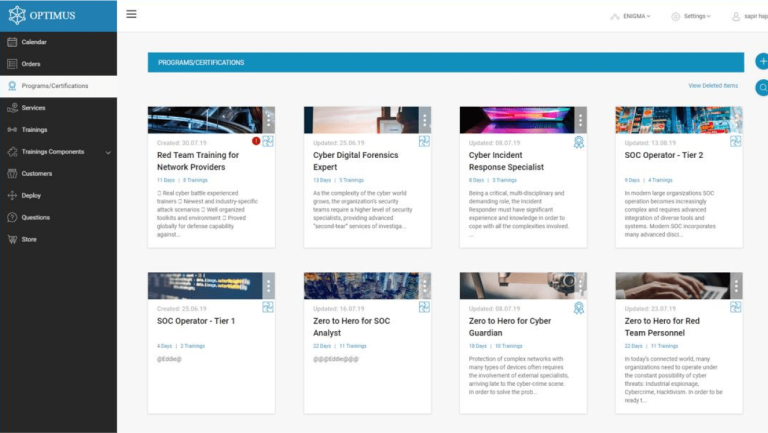Click certification ribbon icon on Zero to Hero for Cyber Guardian
Viewport: 768px width, 433px height.
coord(579,308)
